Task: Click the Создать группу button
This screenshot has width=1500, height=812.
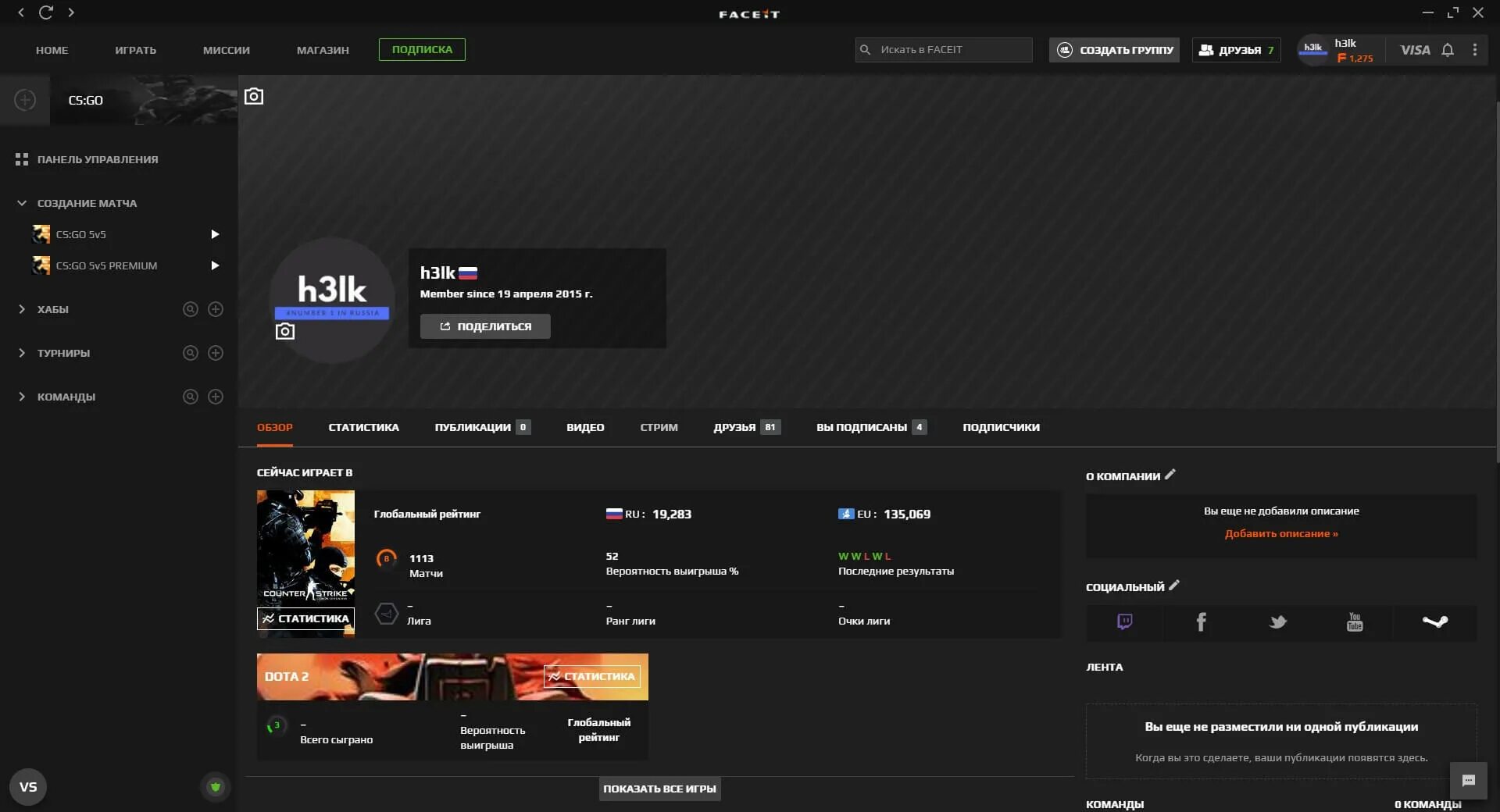Action: point(1114,50)
